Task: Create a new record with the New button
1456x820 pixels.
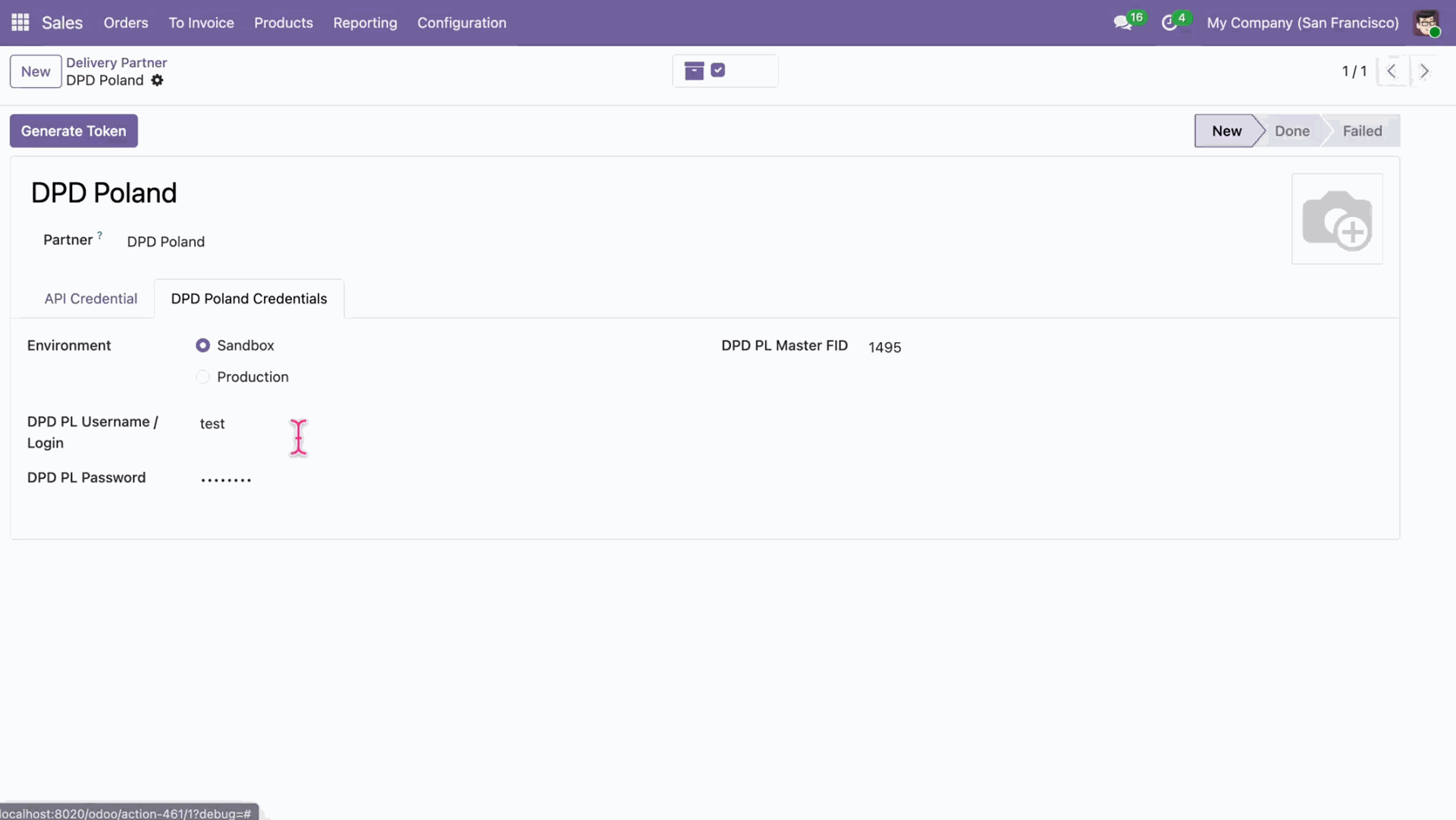Action: pyautogui.click(x=36, y=71)
